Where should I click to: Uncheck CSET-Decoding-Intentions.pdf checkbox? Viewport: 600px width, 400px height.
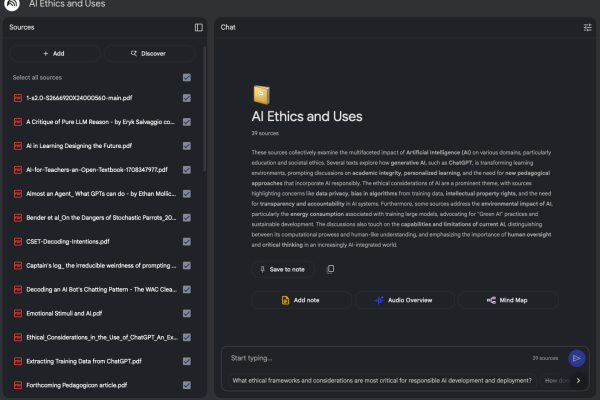click(187, 242)
